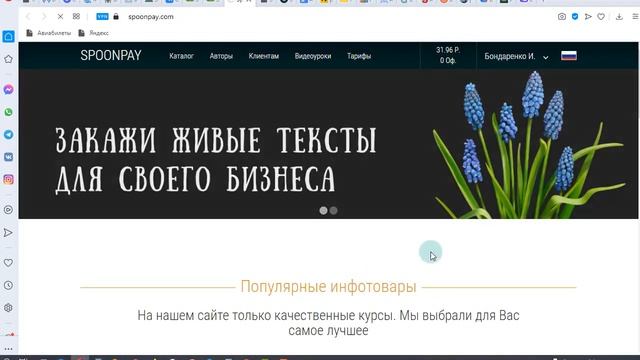The image size is (640, 360).
Task: Open the sidebar send flow arrow icon
Action: [8, 233]
